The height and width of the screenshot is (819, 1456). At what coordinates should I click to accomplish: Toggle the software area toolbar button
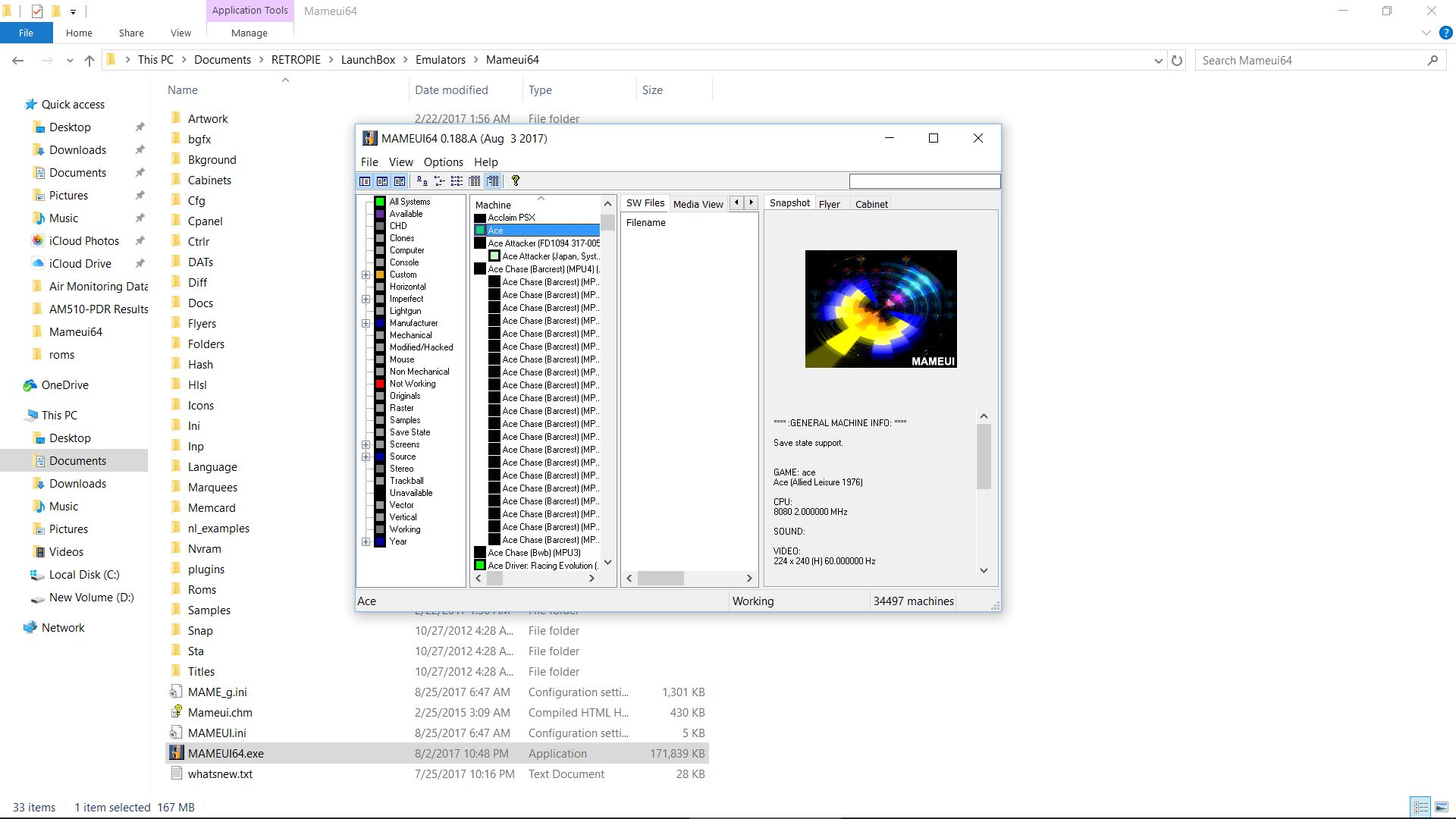(x=400, y=181)
